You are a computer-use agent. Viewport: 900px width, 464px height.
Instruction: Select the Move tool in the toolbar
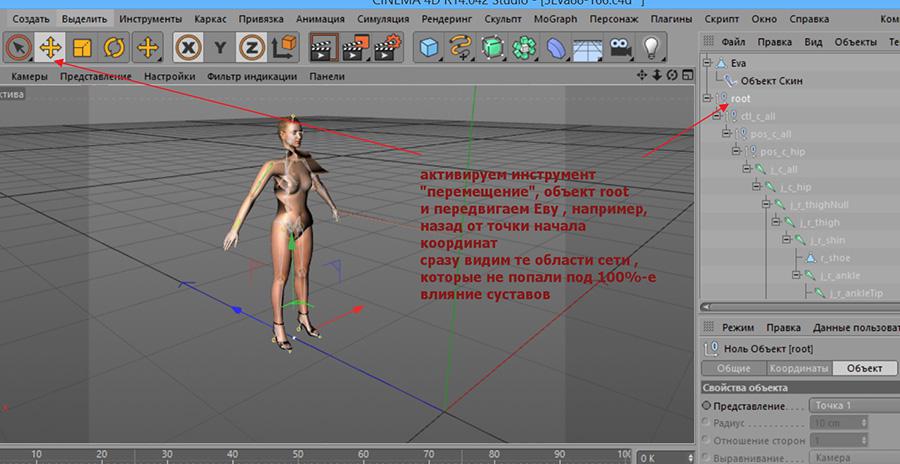point(48,47)
